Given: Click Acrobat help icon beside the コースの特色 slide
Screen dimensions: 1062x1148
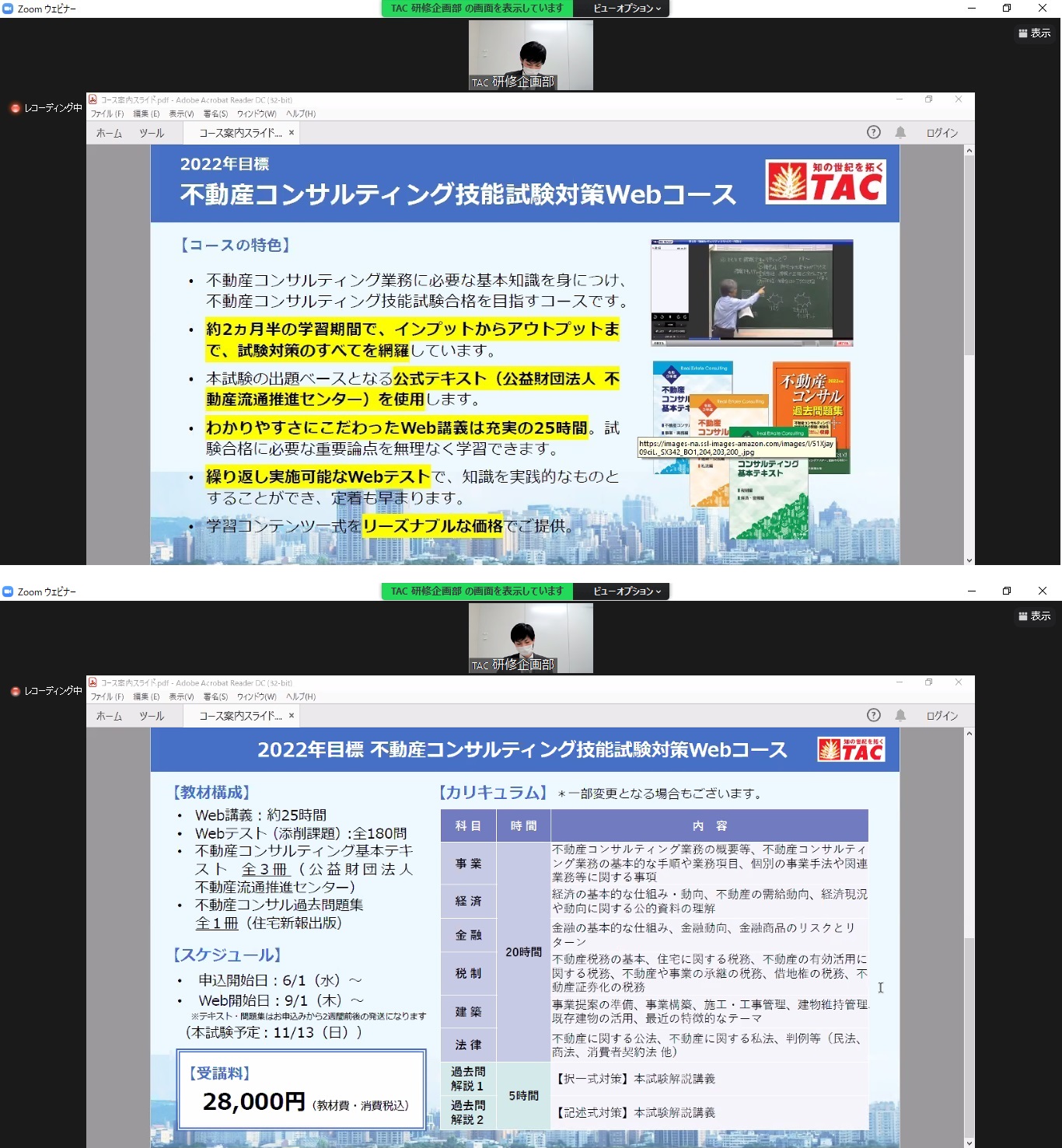Looking at the screenshot, I should coord(874,132).
